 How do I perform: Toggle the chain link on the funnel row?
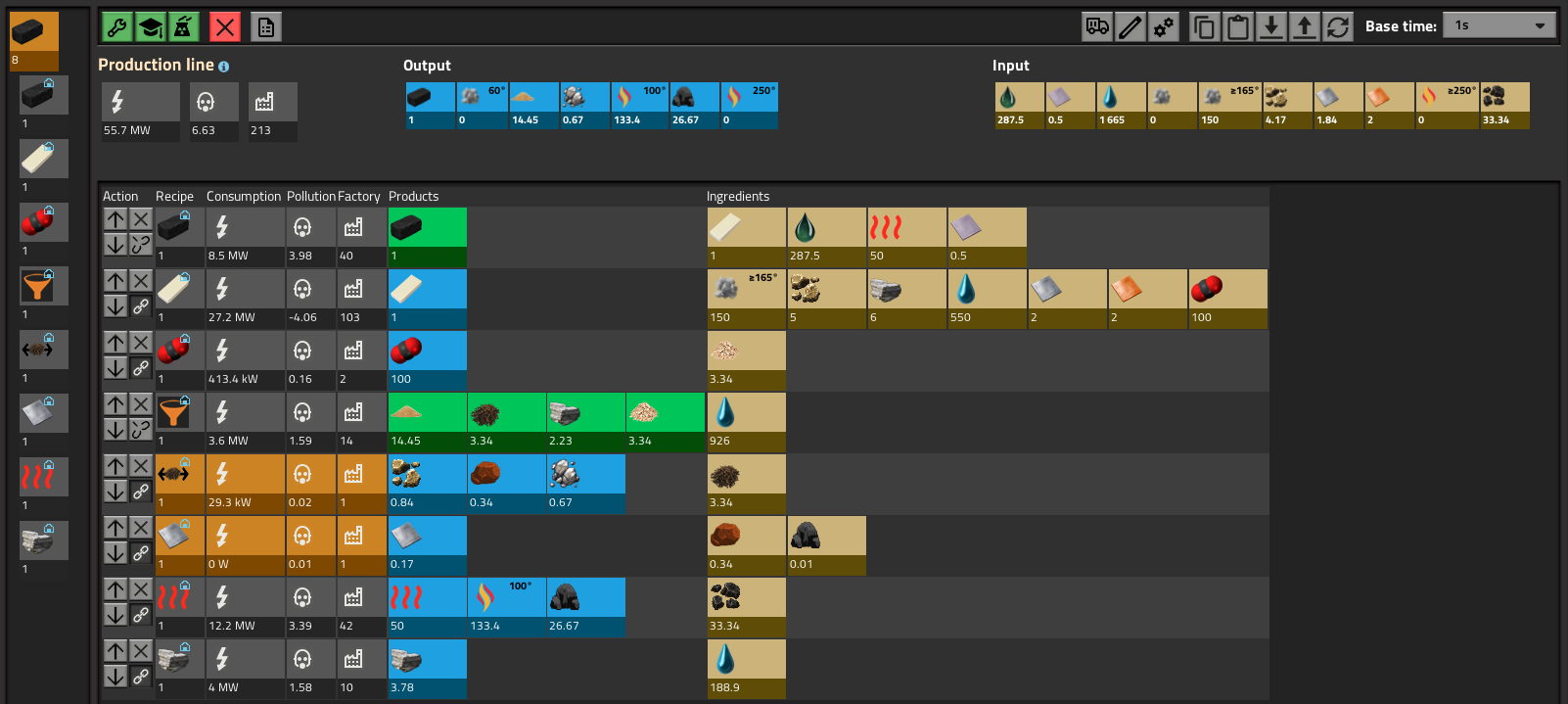pyautogui.click(x=141, y=430)
